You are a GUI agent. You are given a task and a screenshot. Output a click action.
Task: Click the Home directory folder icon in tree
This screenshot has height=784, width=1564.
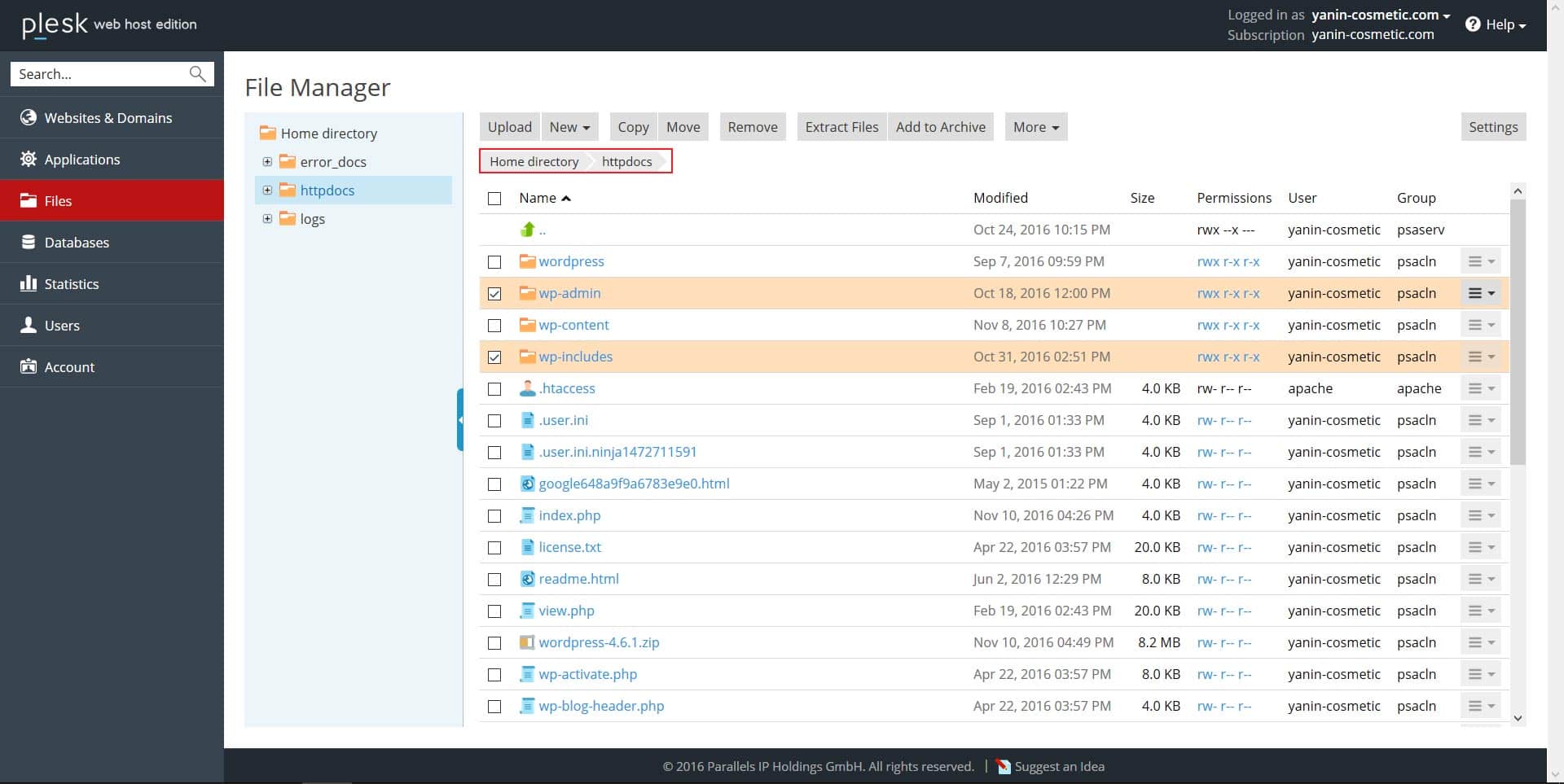[x=267, y=133]
